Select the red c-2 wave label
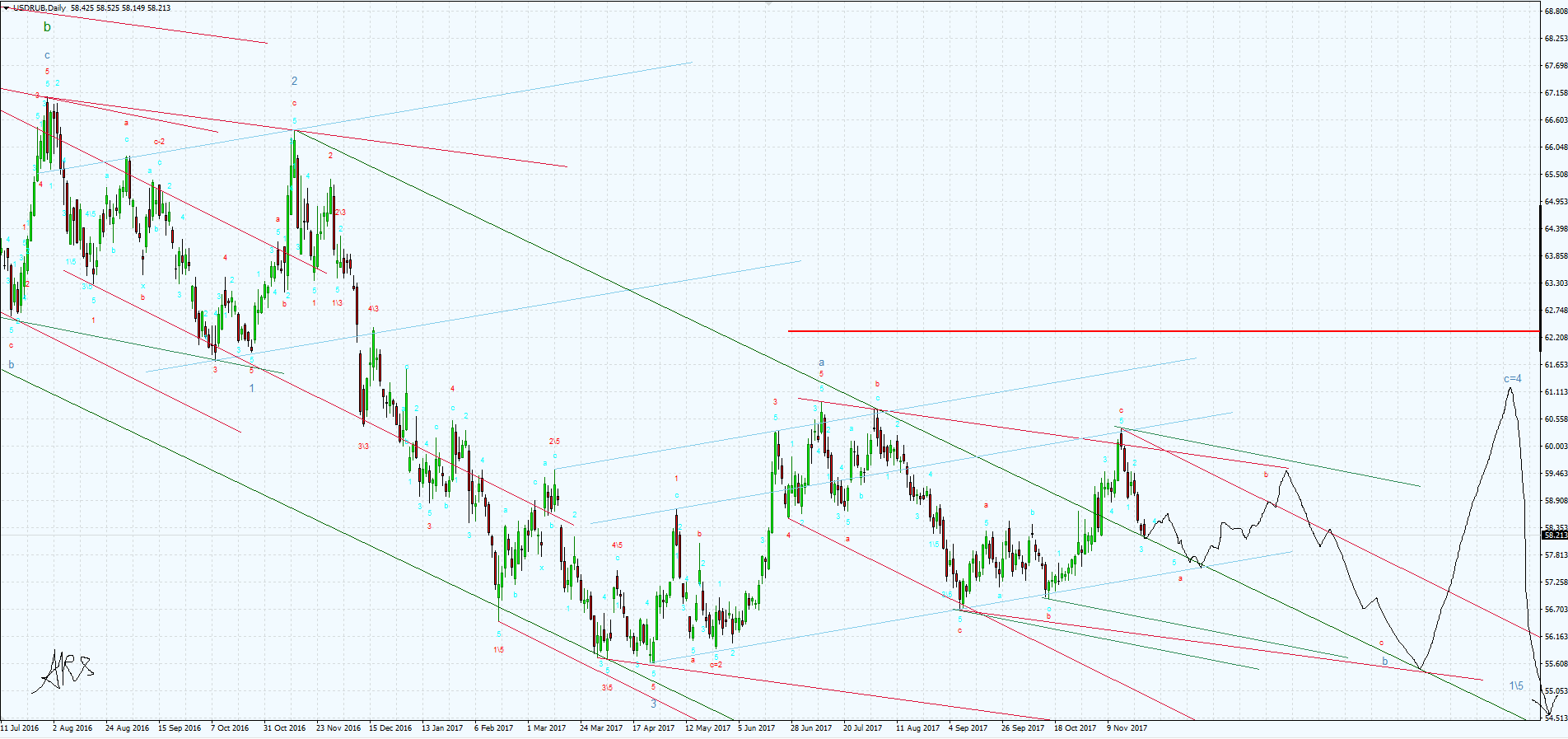The height and width of the screenshot is (739, 1568). pyautogui.click(x=159, y=142)
